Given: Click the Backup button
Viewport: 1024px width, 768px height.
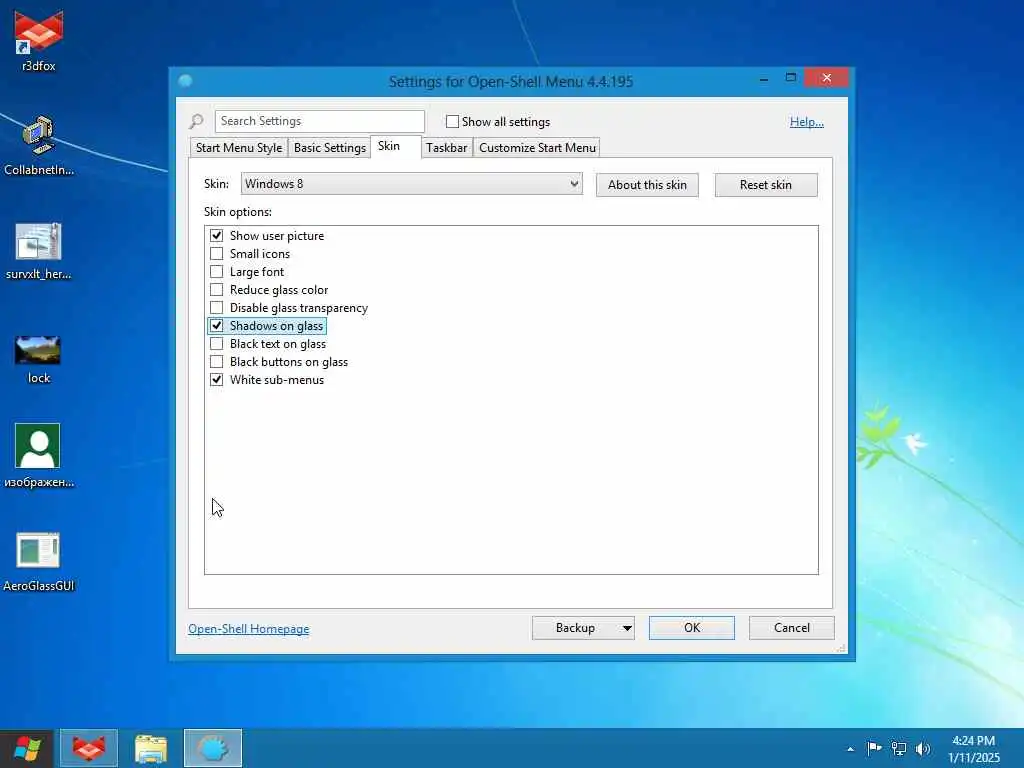Looking at the screenshot, I should click(x=575, y=628).
